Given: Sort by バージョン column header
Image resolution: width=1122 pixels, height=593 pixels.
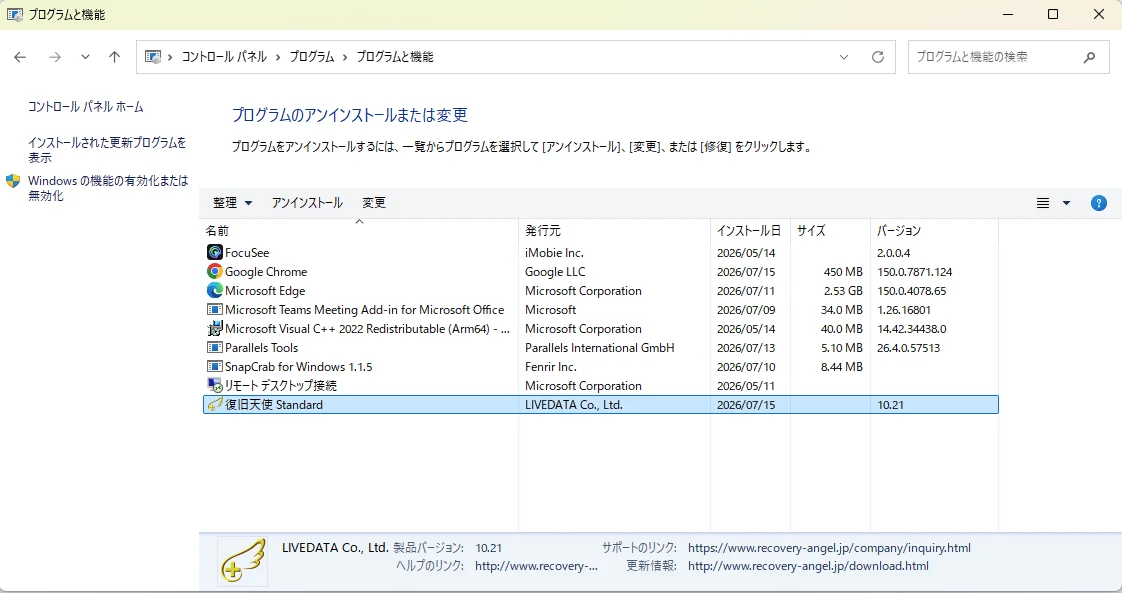Looking at the screenshot, I should pos(934,230).
